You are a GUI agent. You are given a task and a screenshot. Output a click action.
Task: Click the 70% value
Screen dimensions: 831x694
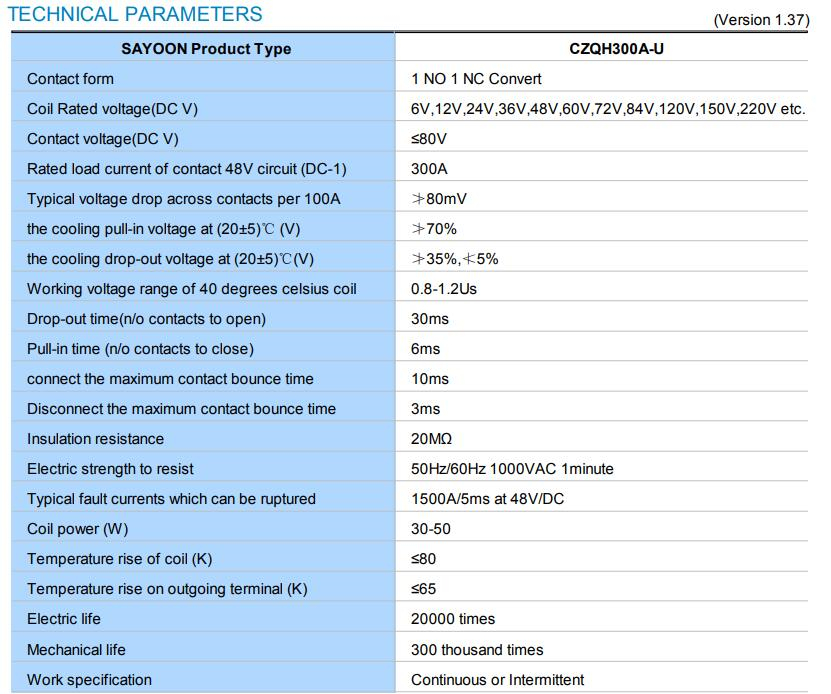tap(434, 229)
